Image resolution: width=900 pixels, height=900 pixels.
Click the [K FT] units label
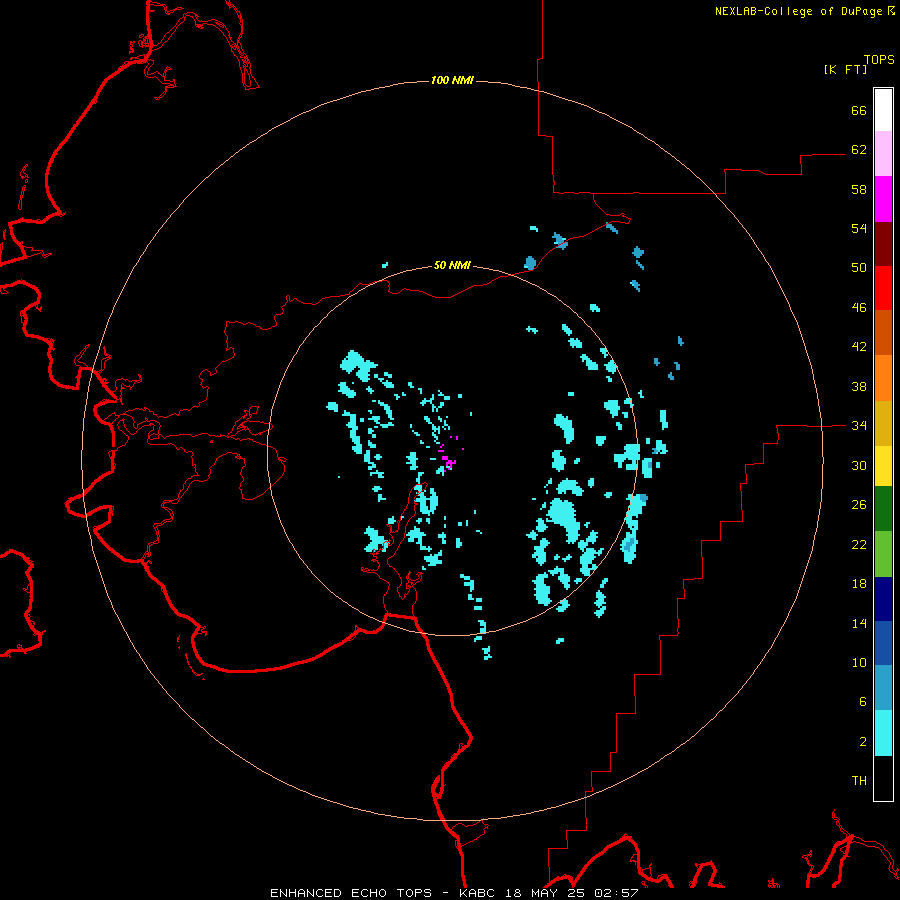click(x=845, y=69)
